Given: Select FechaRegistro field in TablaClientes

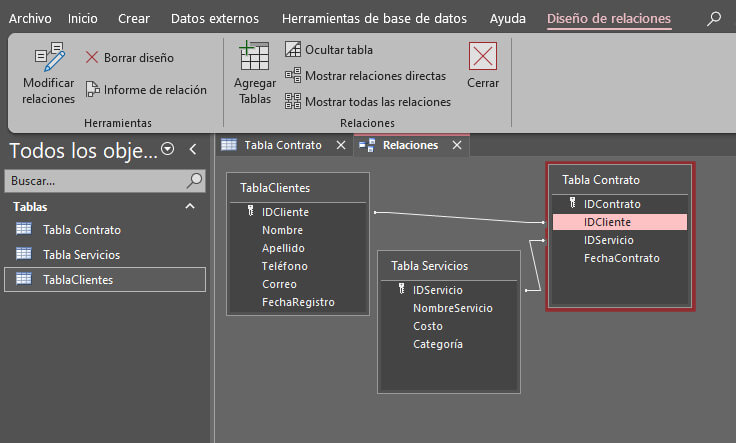Looking at the screenshot, I should coord(298,302).
